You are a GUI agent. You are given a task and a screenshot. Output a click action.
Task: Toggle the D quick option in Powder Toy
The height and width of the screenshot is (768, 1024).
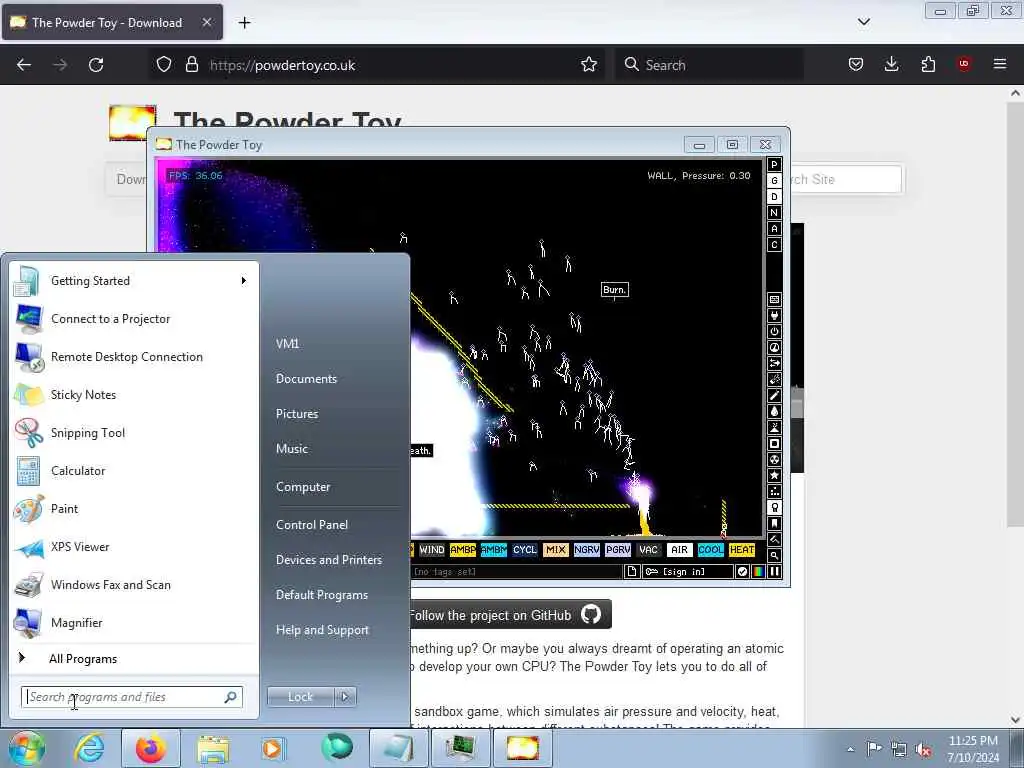point(774,197)
